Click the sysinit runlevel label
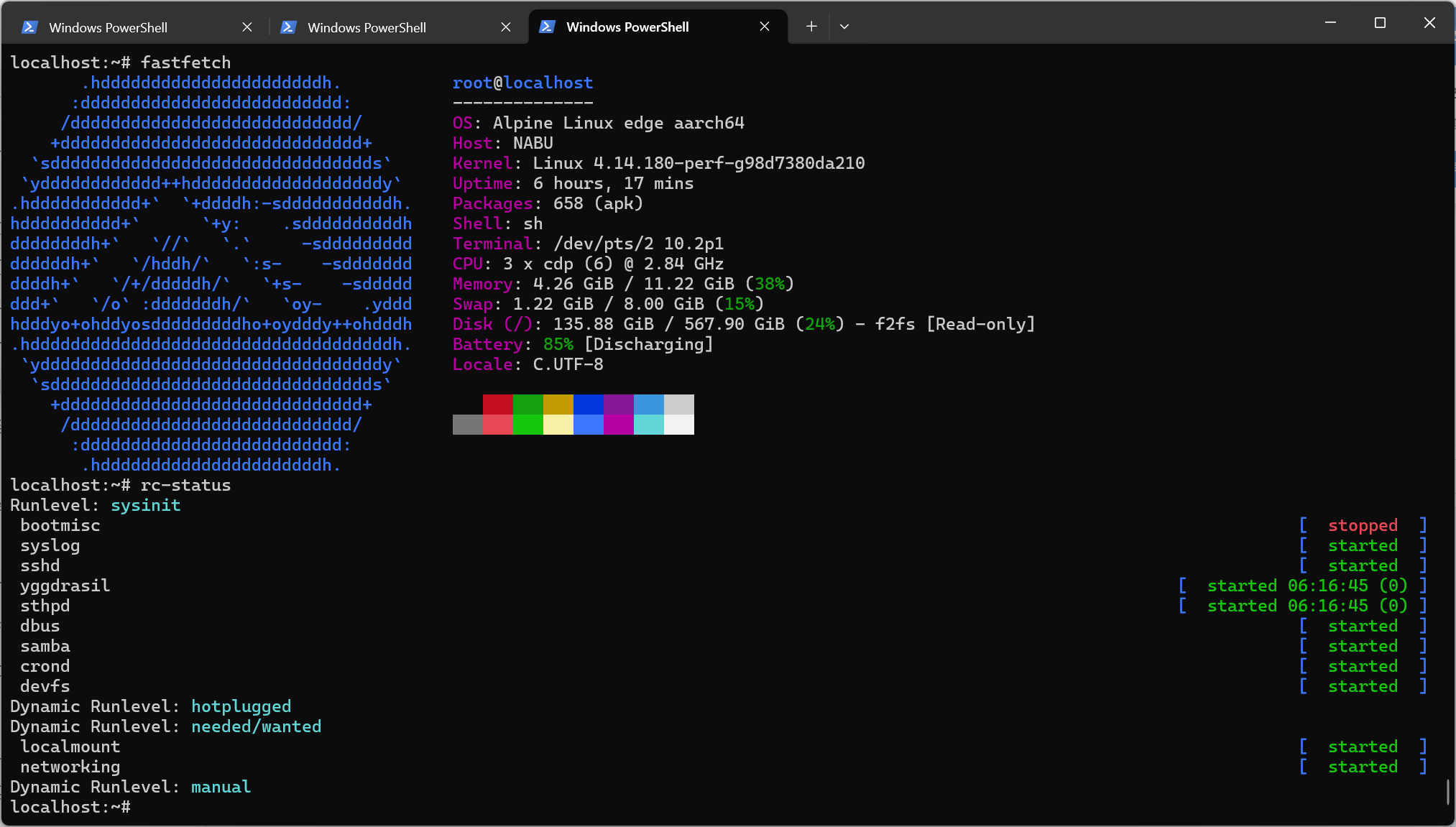The width and height of the screenshot is (1456, 827). 145,505
